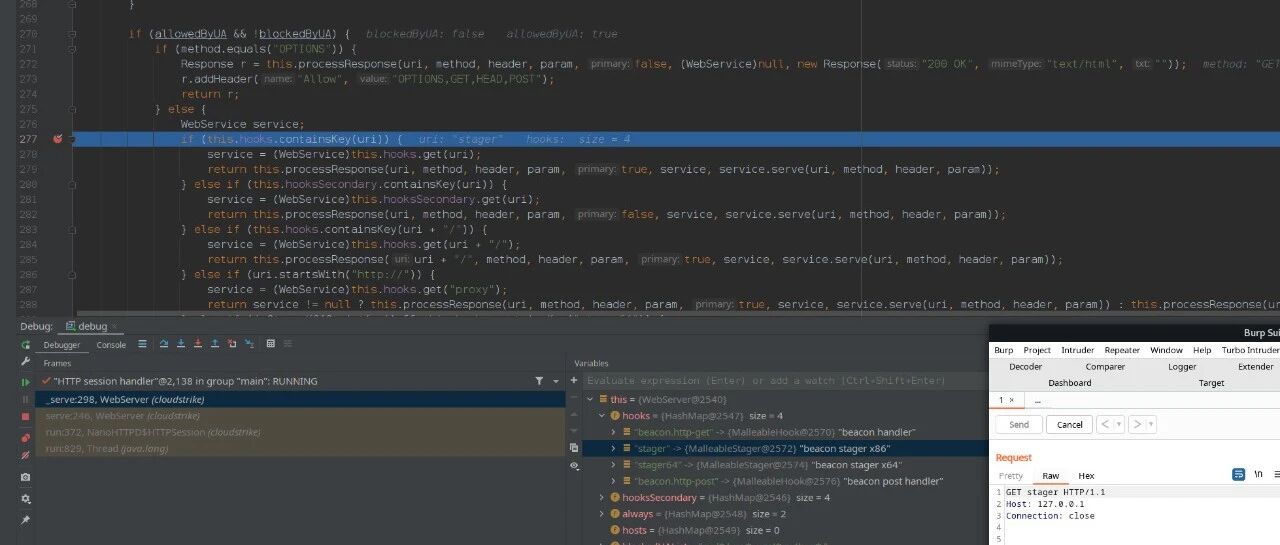Toggle the breakpoint on line 277

57,139
